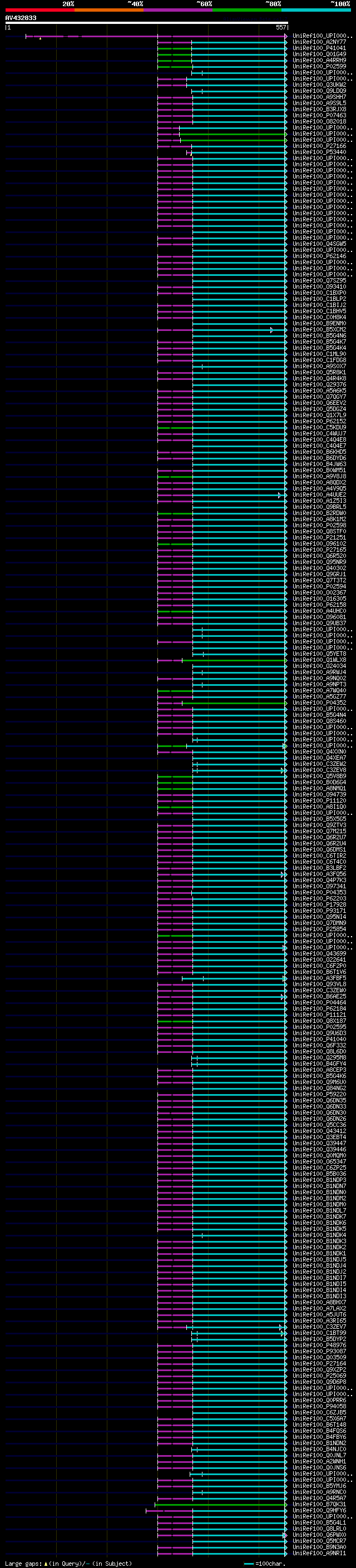356x1568 pixels.
Task: Click the query end position 557
Action: tap(280, 27)
